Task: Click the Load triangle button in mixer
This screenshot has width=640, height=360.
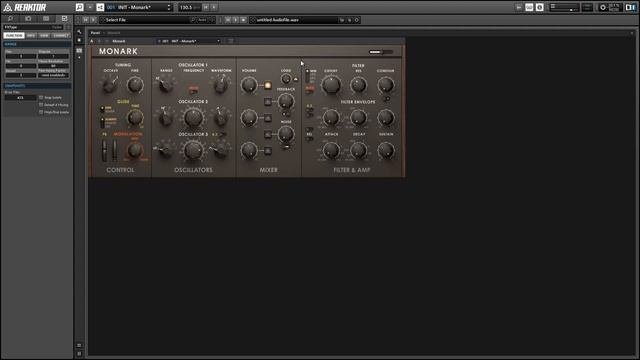Action: tap(296, 79)
